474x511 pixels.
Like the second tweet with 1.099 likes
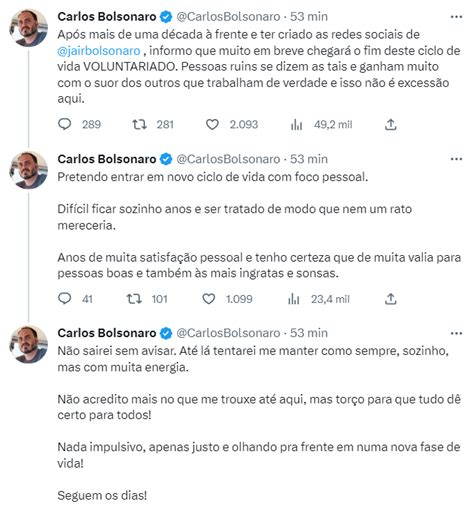click(x=209, y=299)
